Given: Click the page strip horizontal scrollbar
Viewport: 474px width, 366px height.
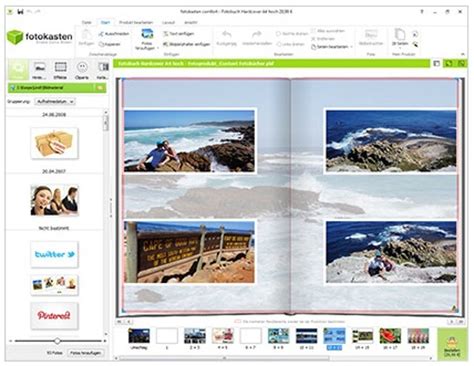Looking at the screenshot, I should coord(224,359).
